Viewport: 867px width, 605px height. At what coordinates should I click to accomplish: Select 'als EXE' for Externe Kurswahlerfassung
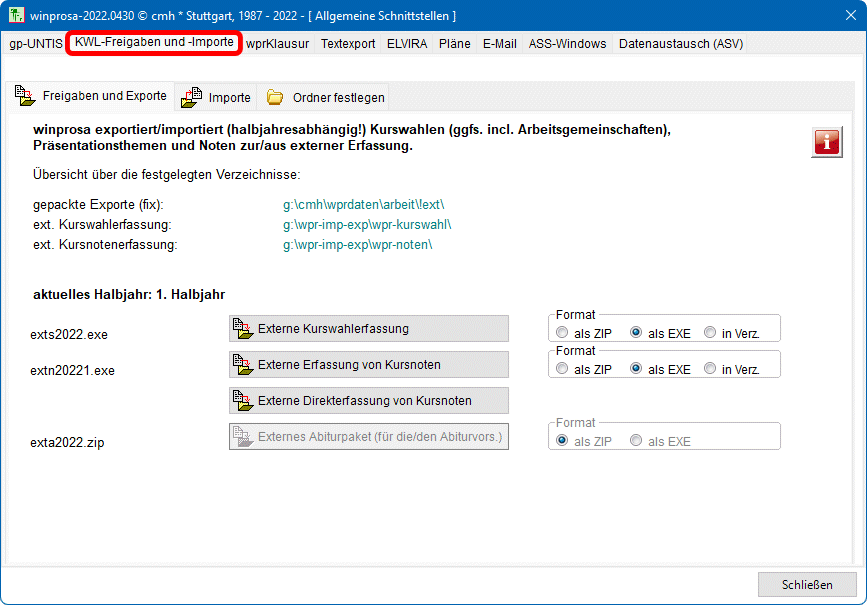pos(636,333)
